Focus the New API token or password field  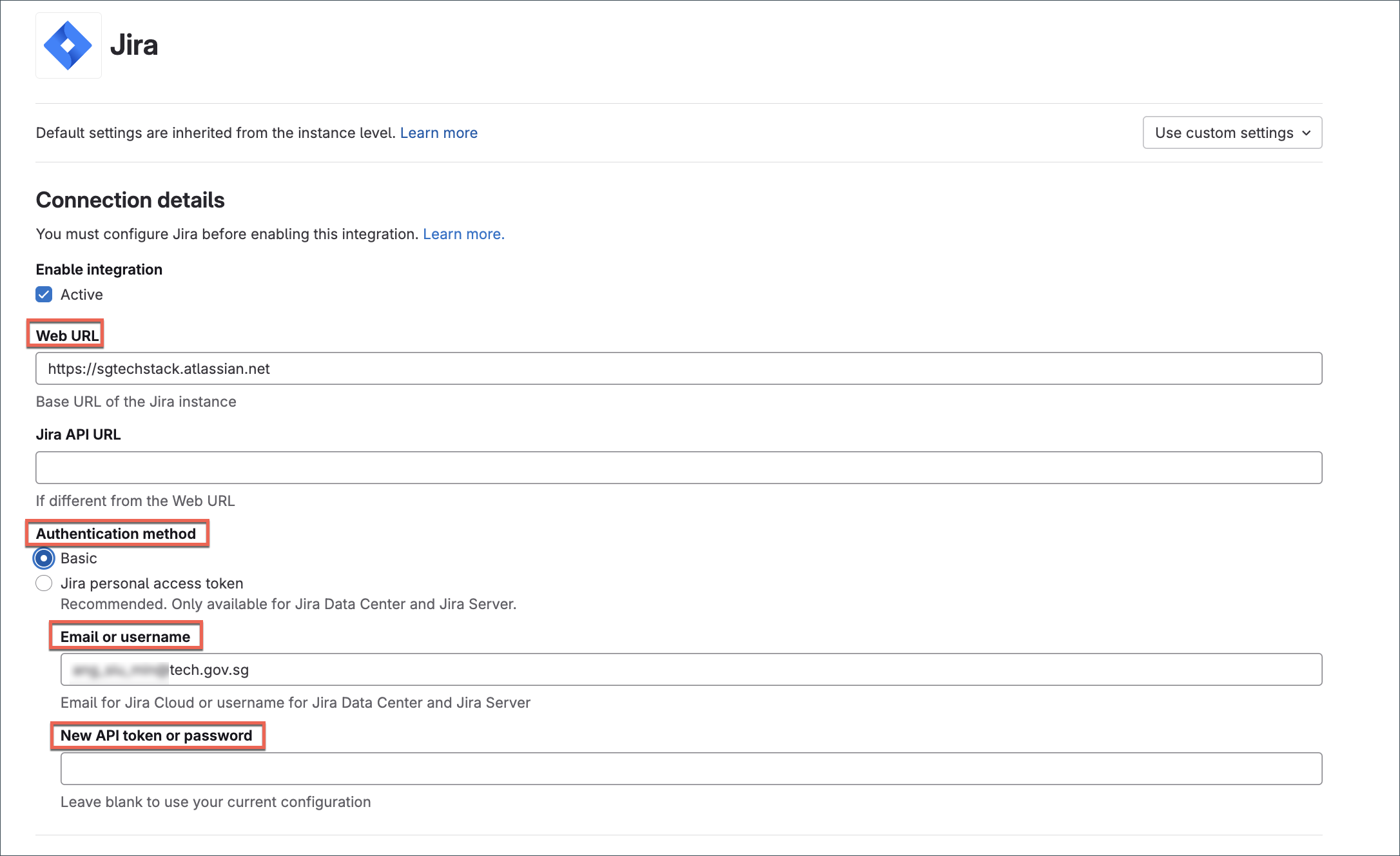tap(691, 769)
